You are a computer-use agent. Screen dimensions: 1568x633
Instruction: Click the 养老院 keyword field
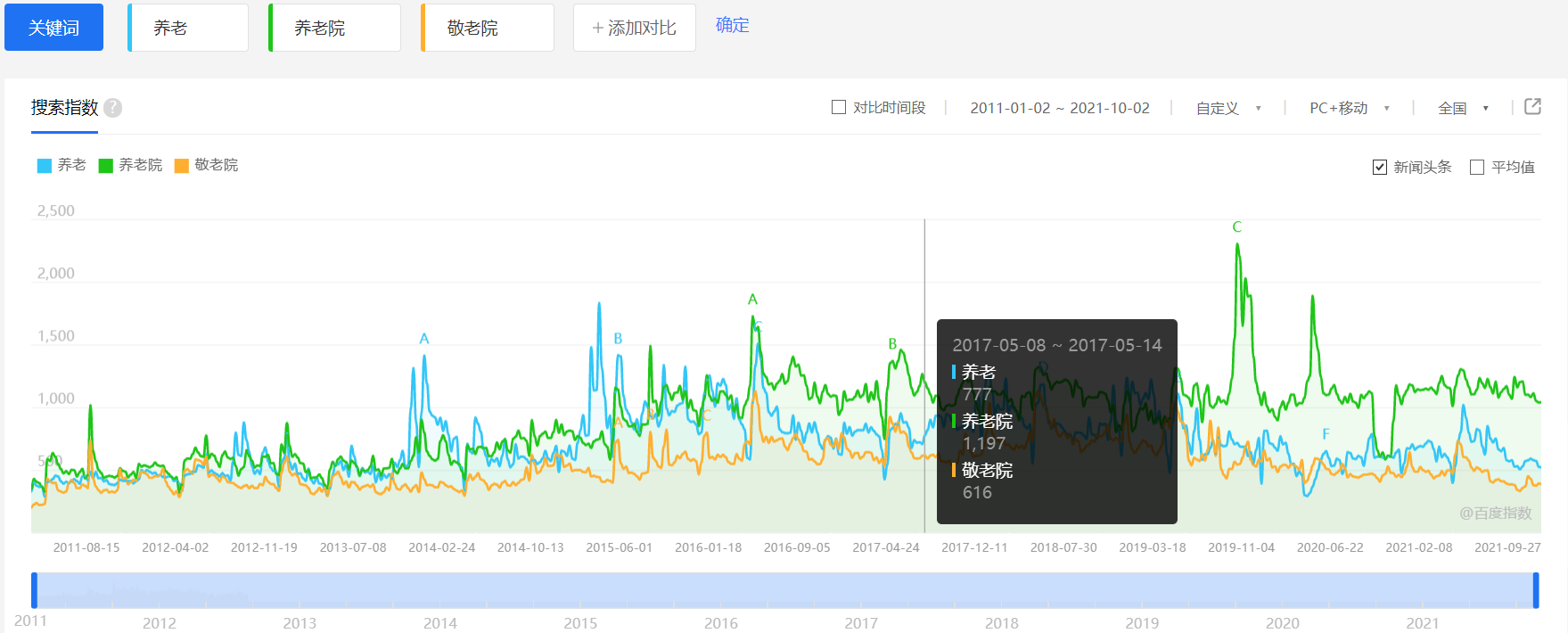(335, 28)
